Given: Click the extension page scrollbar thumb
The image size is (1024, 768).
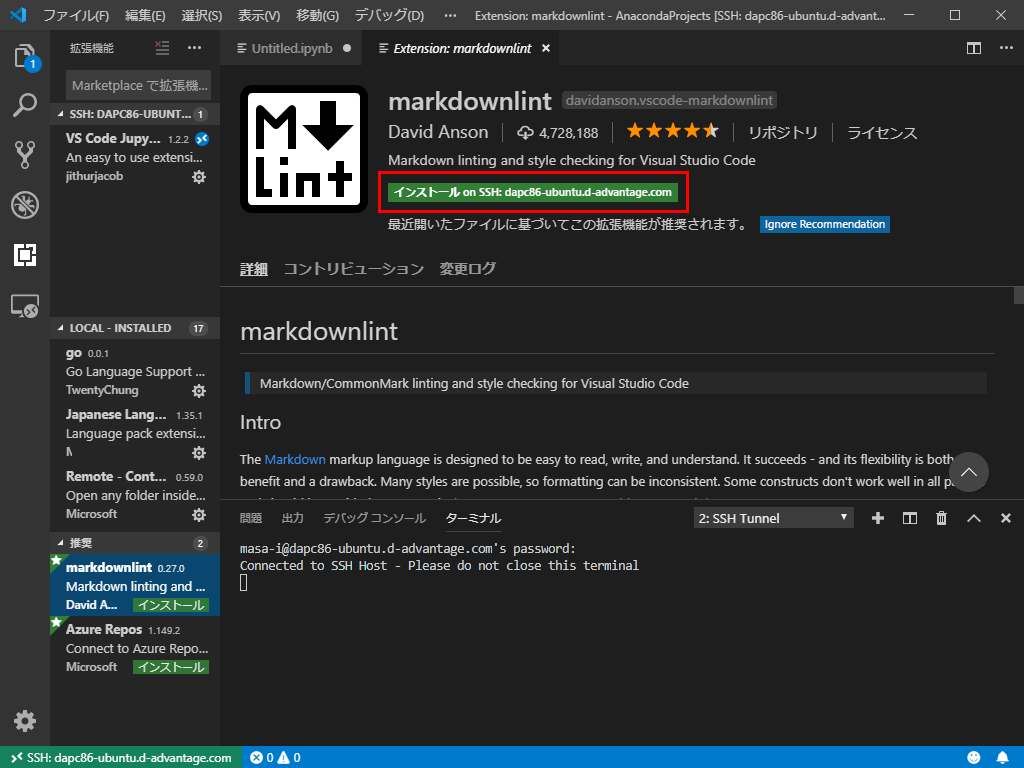Looking at the screenshot, I should [x=1019, y=295].
